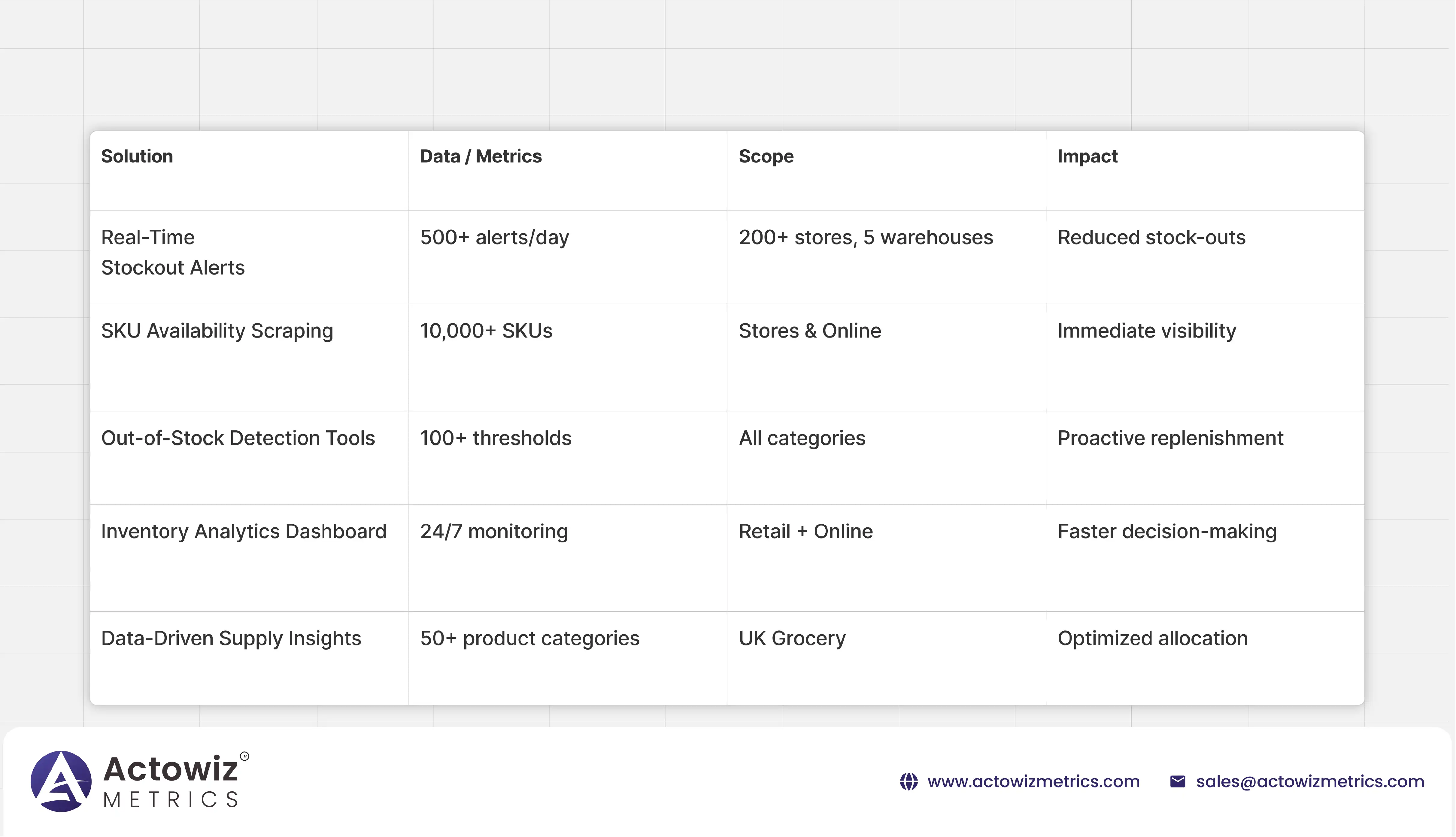
Task: Click the Actowiz brand name text
Action: pyautogui.click(x=171, y=769)
